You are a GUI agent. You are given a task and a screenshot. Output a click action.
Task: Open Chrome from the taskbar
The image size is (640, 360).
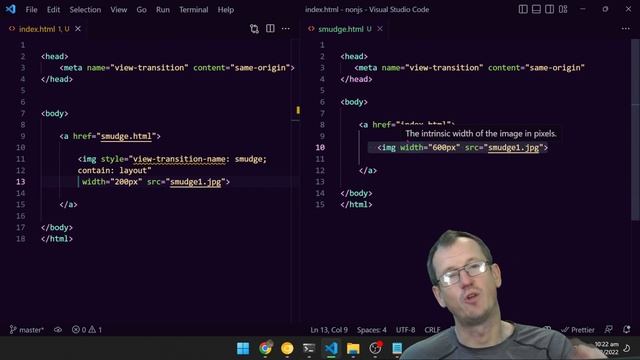coord(265,348)
